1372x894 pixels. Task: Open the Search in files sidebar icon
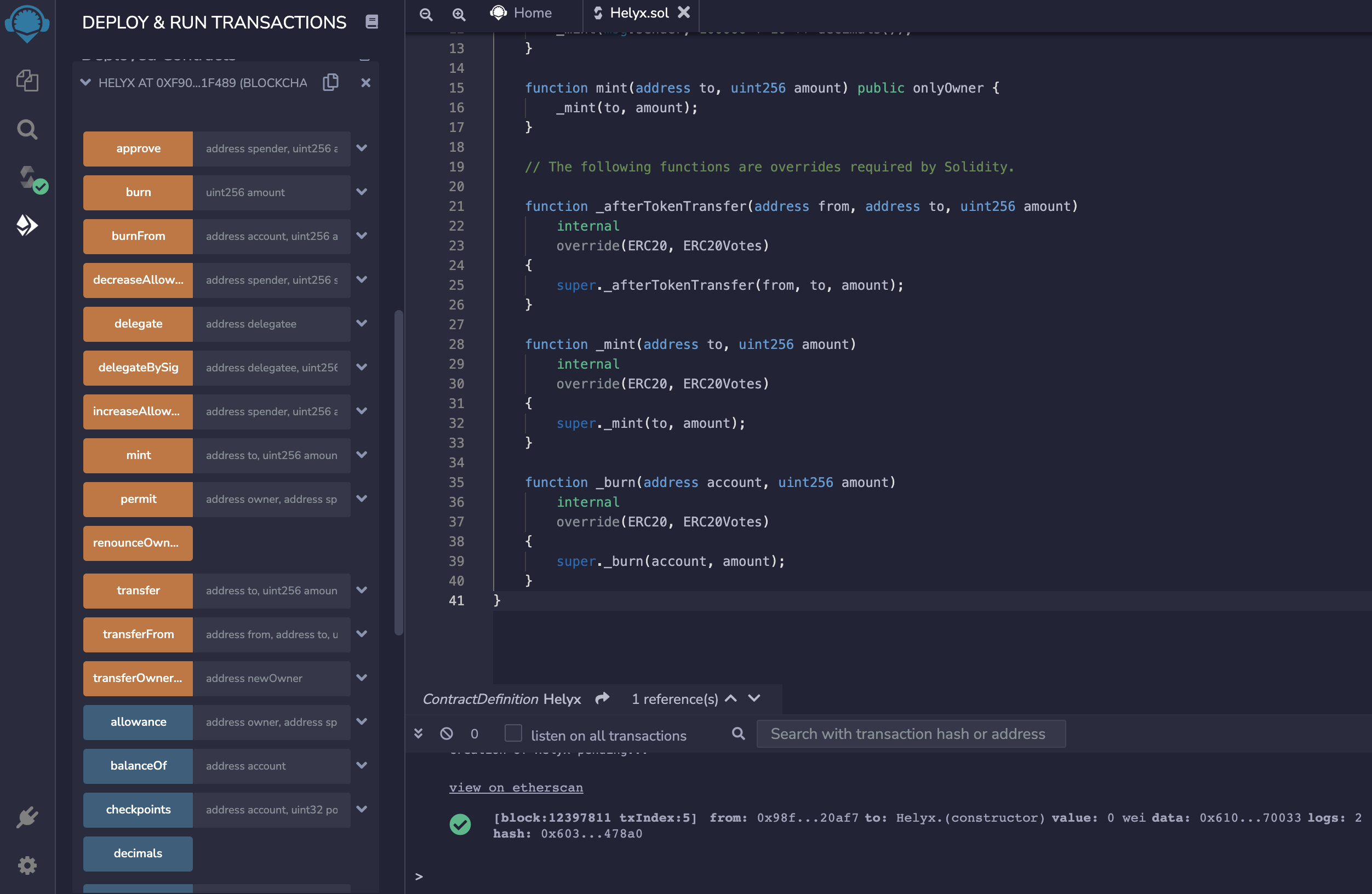pyautogui.click(x=27, y=129)
